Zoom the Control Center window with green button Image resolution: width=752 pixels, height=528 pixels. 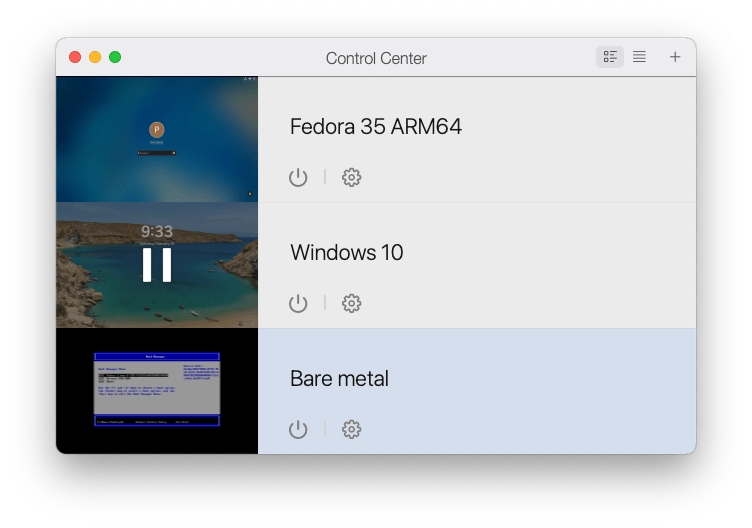coord(115,57)
